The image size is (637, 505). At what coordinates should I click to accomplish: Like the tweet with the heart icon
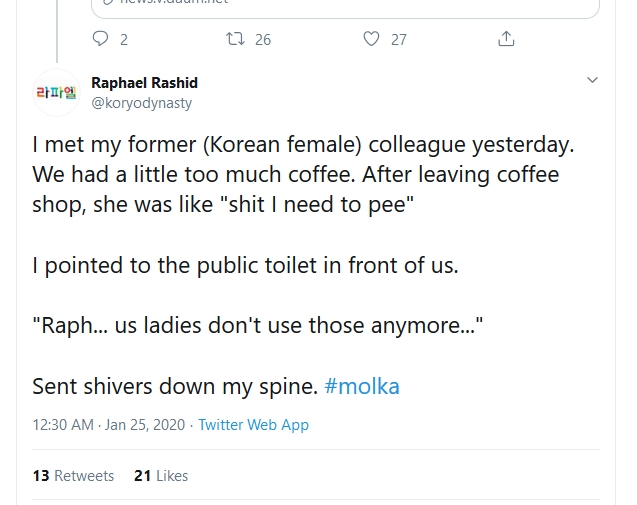371,39
